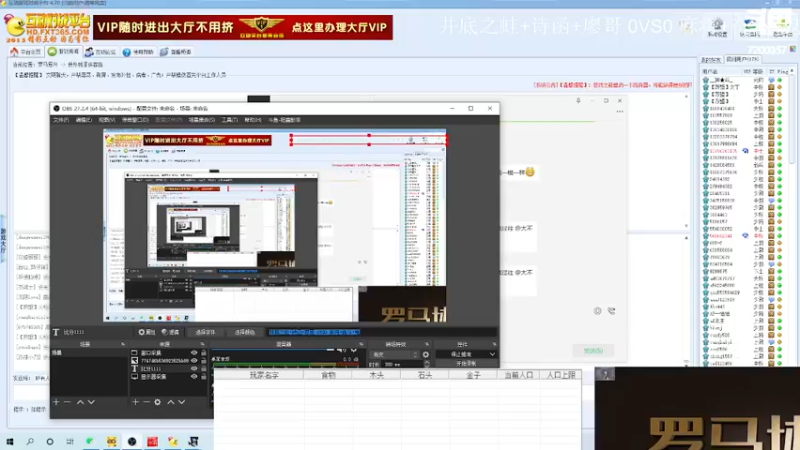The width and height of the screenshot is (800, 450).
Task: Open source properties gear in Sources toolbar
Action: pyautogui.click(x=158, y=402)
